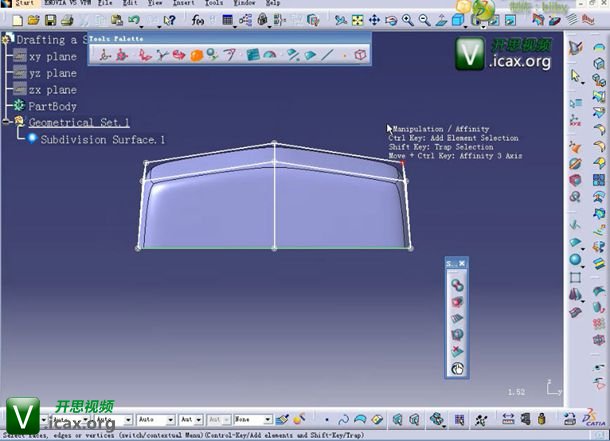Screen dimensions: 610x441
Task: Click the Measure Between icon
Action: pyautogui.click(x=508, y=419)
